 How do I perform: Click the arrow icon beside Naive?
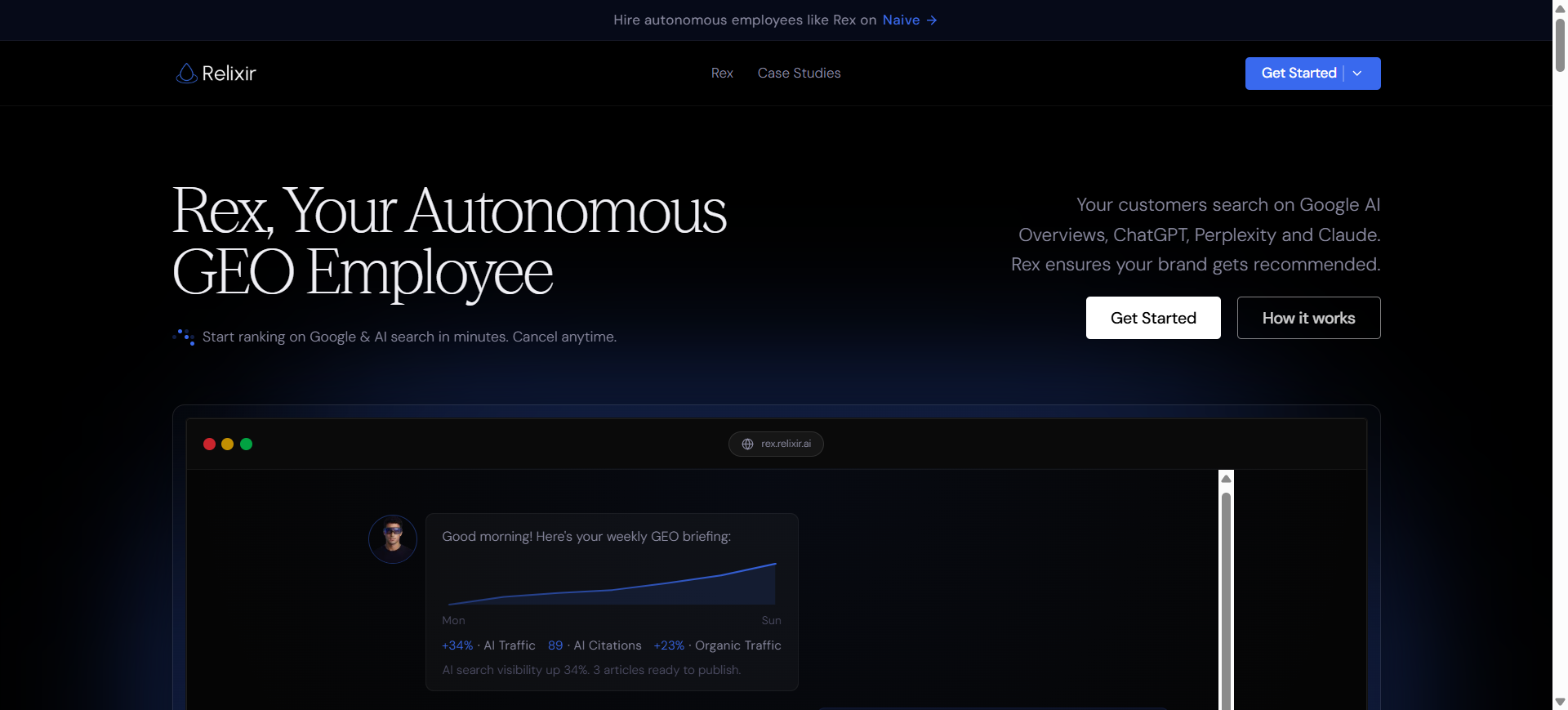(x=932, y=20)
